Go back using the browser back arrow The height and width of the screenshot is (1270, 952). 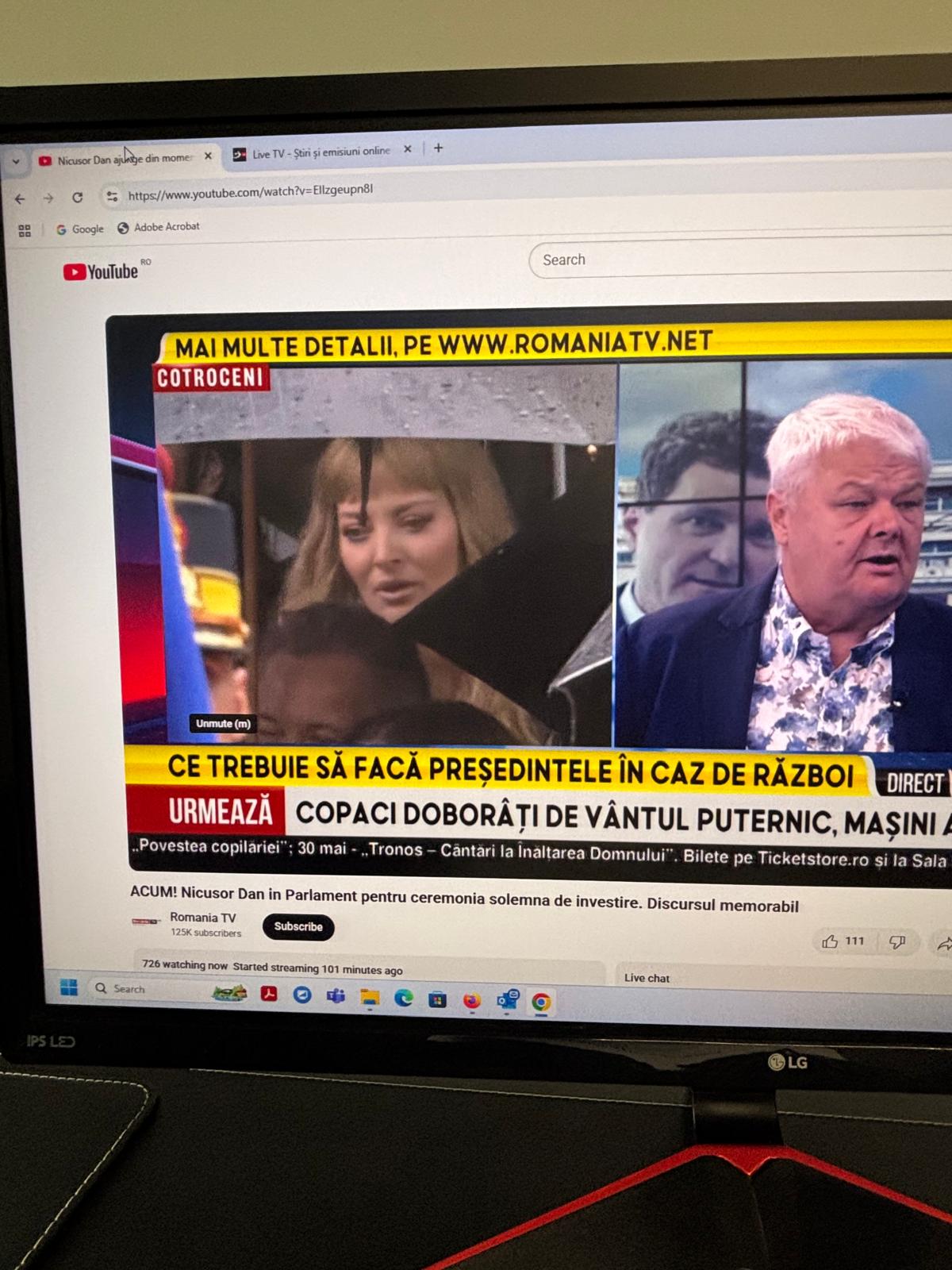(x=21, y=198)
